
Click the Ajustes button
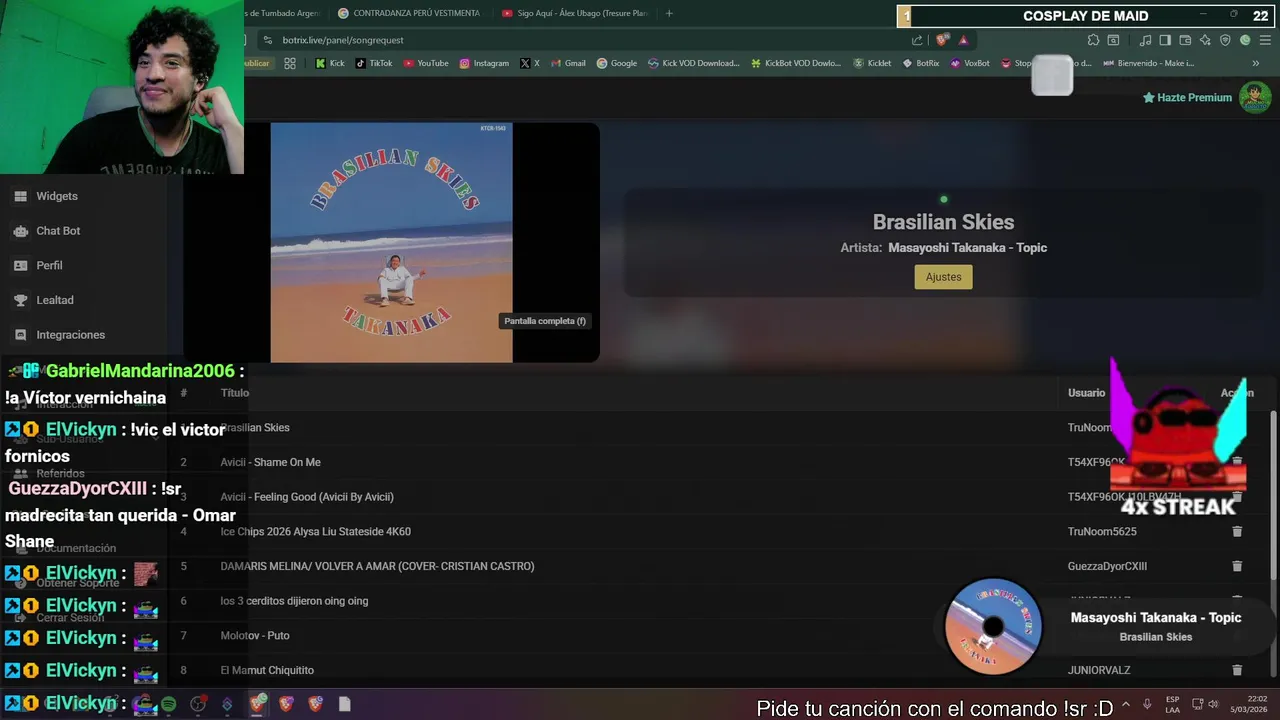coord(943,277)
